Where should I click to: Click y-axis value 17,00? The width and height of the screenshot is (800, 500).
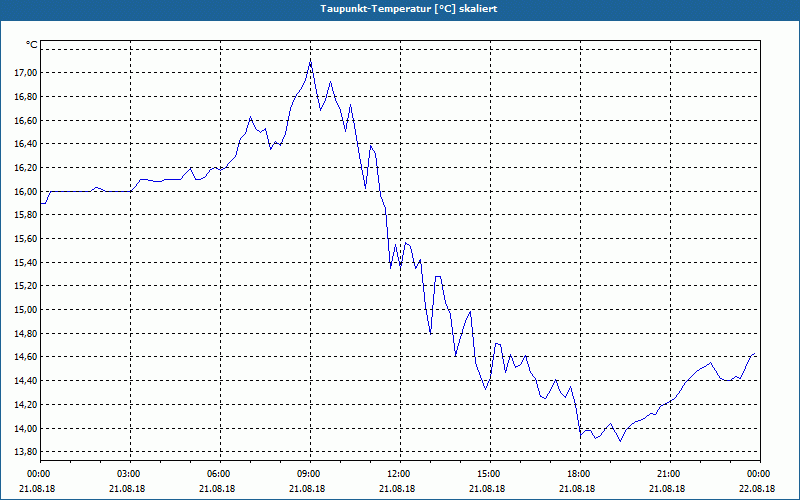[x=27, y=73]
